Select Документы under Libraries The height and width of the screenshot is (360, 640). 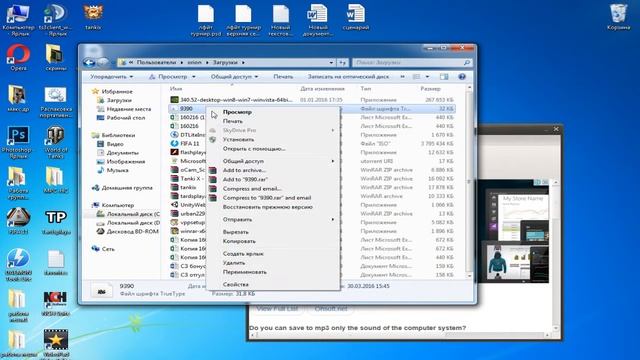tap(122, 153)
